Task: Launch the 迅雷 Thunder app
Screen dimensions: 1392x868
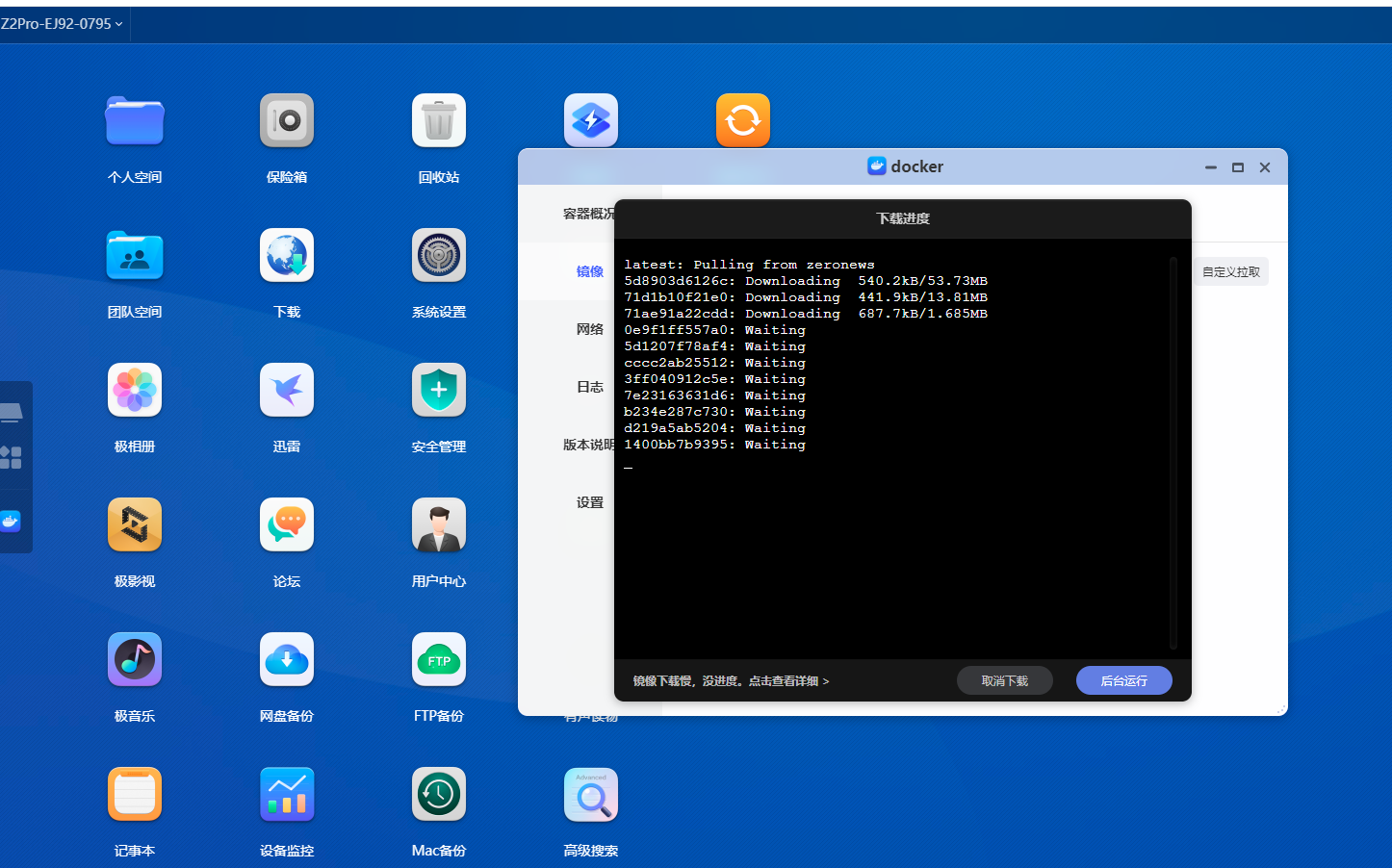Action: click(287, 390)
